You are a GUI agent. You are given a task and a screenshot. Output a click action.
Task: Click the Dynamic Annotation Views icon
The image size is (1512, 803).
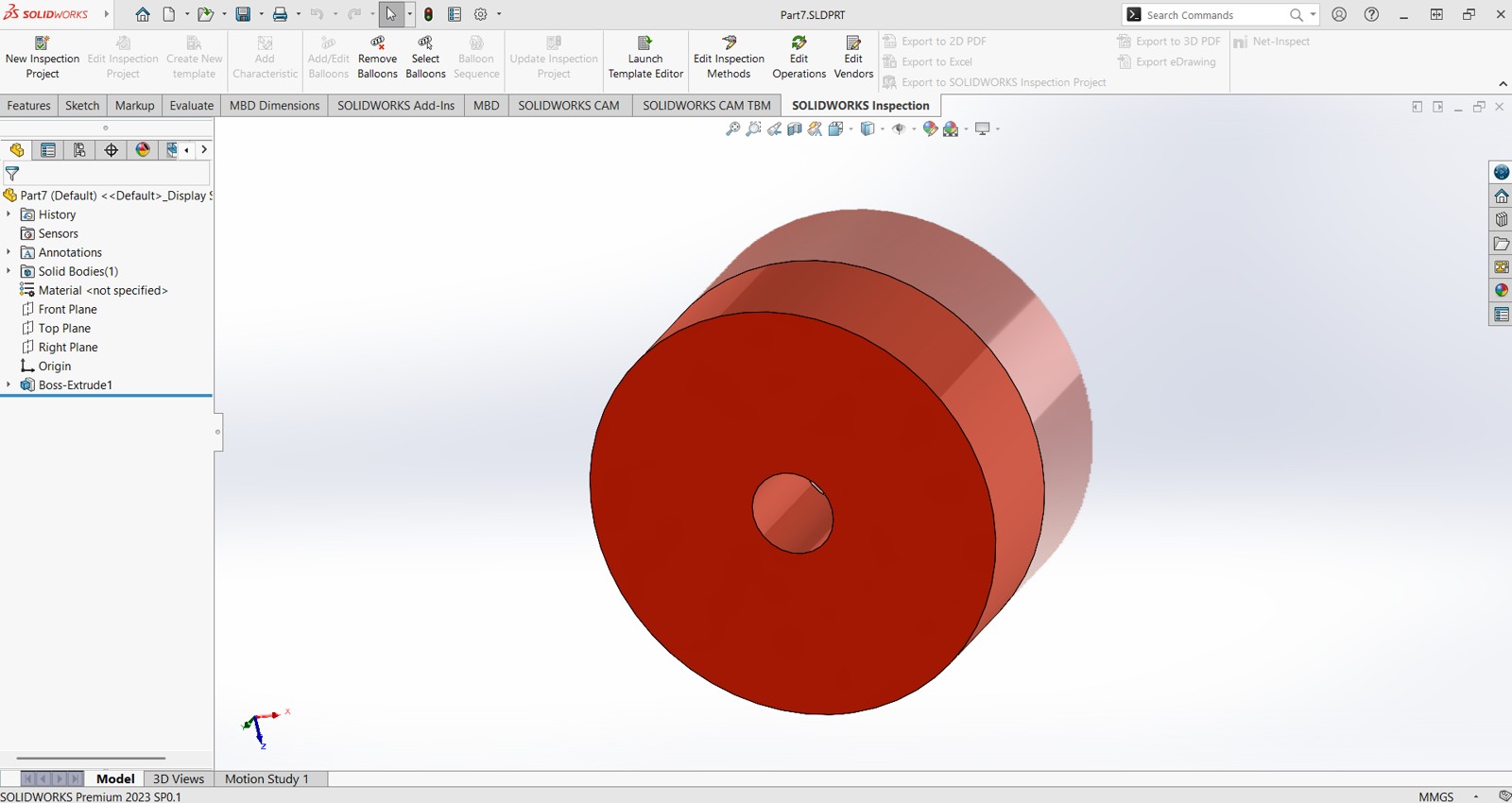click(815, 129)
